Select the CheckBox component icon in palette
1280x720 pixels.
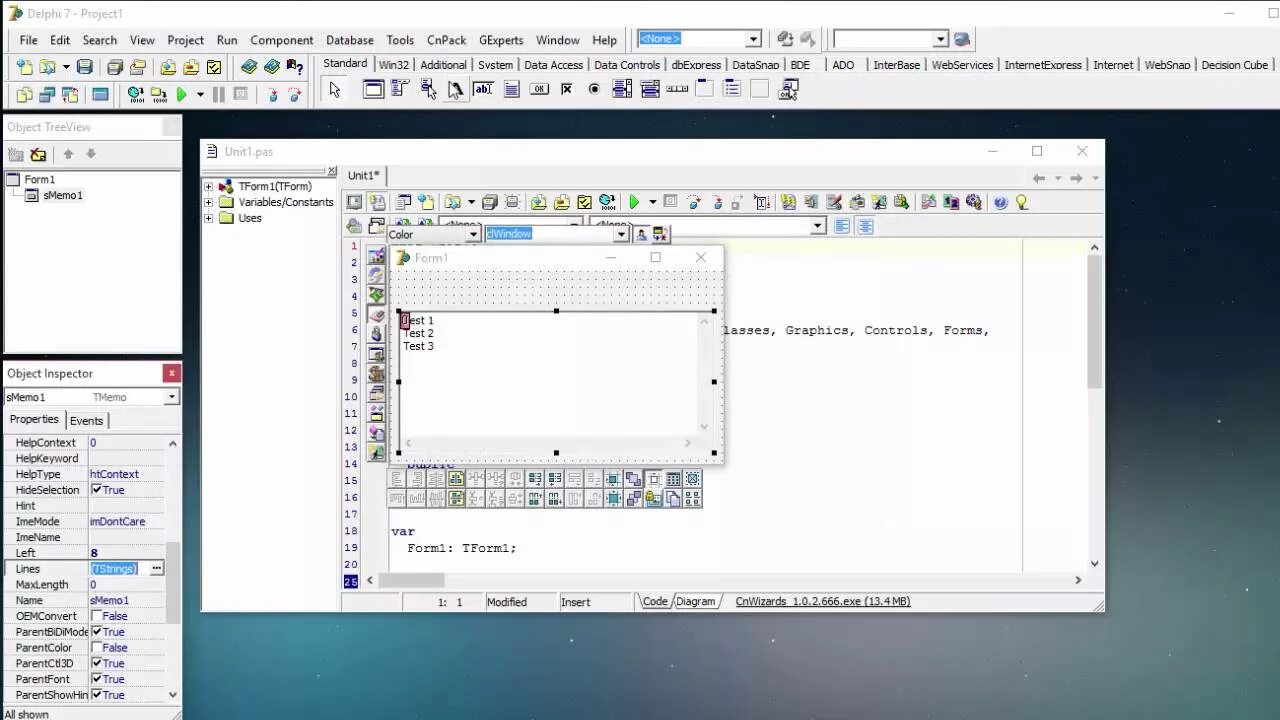pyautogui.click(x=566, y=89)
